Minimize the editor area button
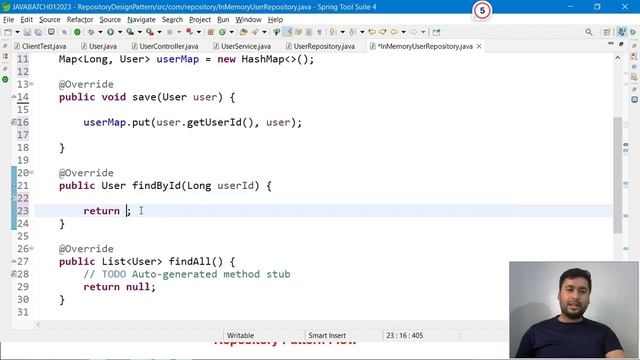640x360 pixels. tap(611, 43)
